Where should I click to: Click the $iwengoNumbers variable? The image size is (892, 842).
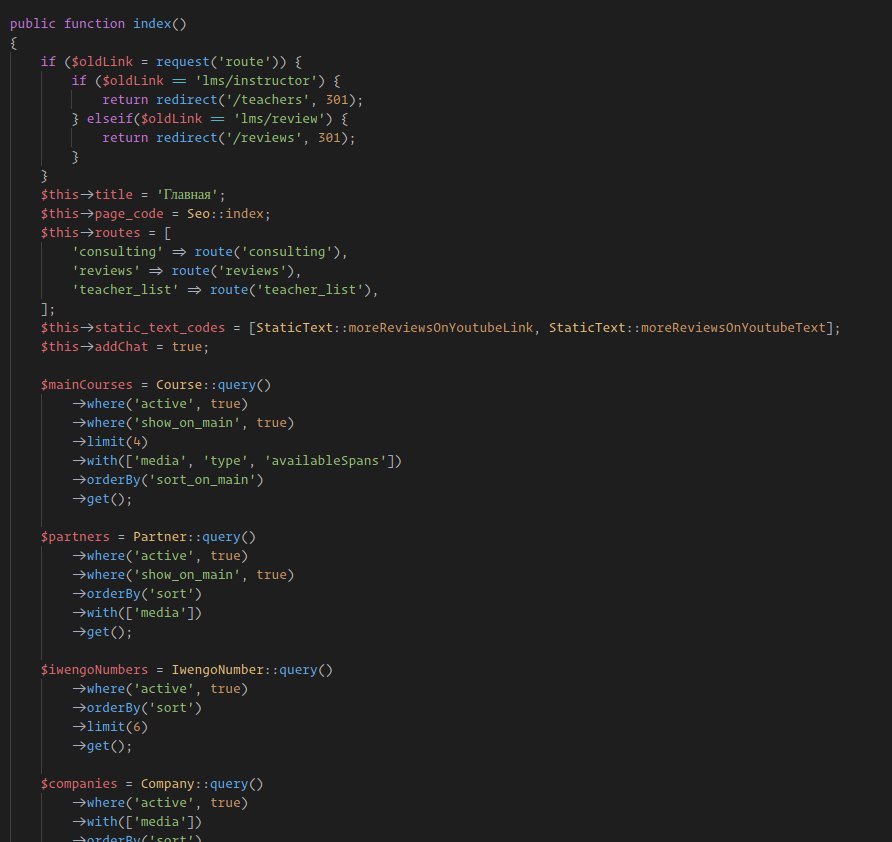tap(94, 670)
